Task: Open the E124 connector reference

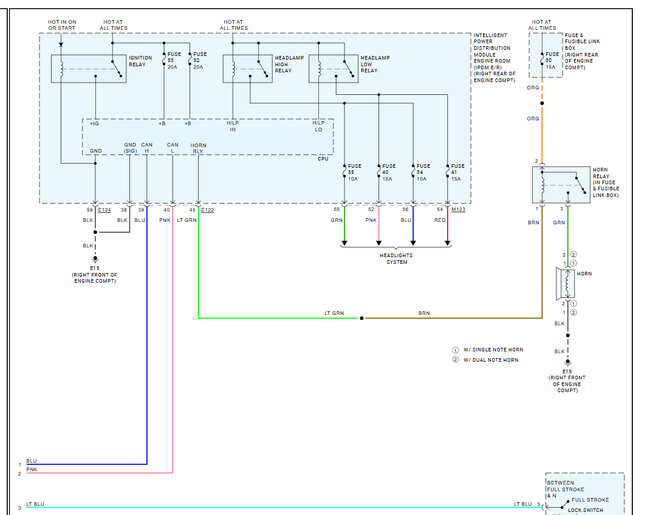Action: coord(104,210)
